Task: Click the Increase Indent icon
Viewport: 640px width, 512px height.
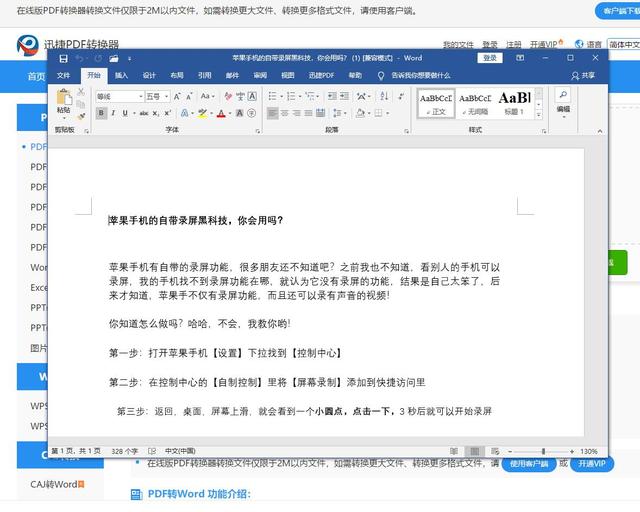Action: (x=344, y=96)
